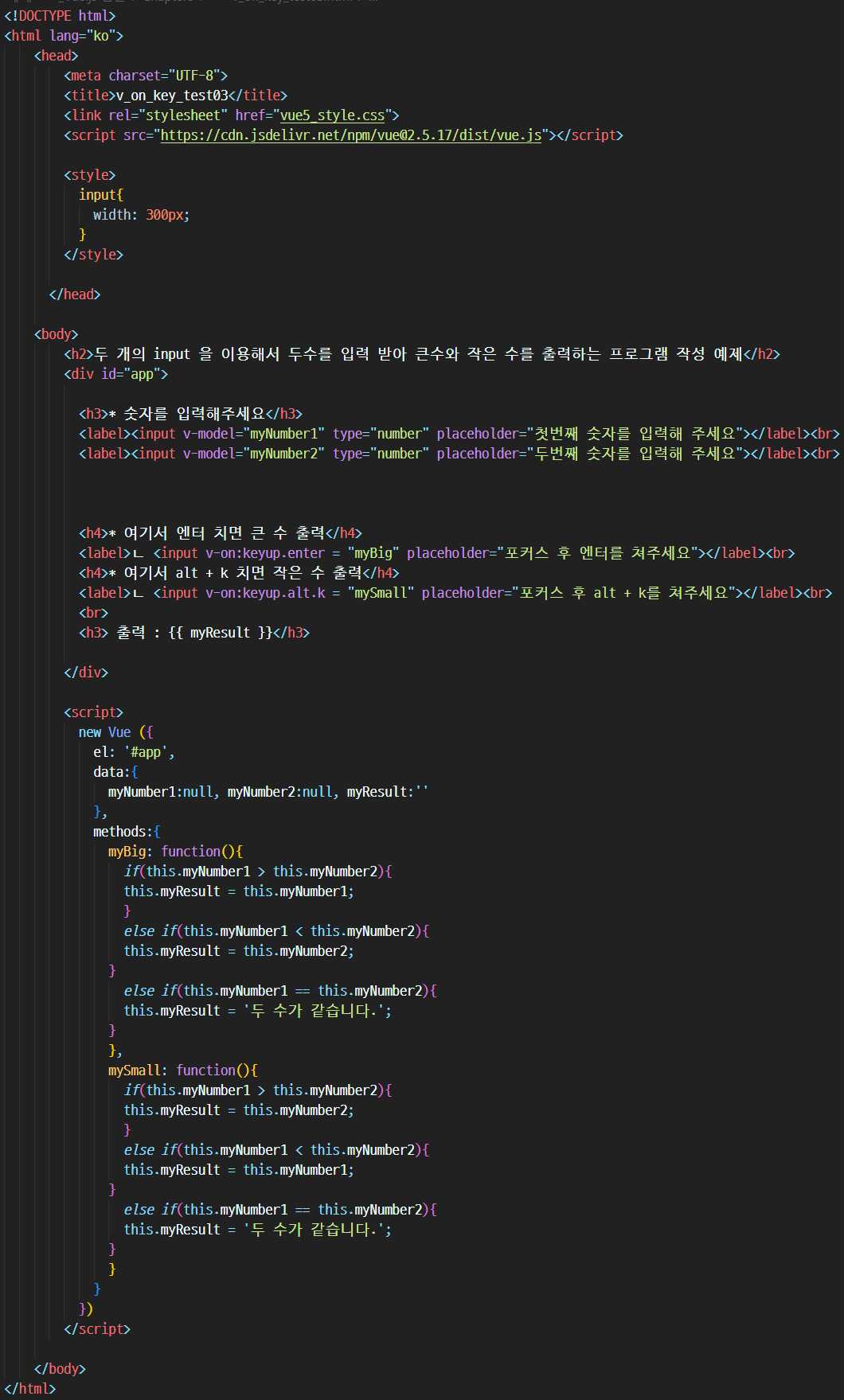Follow the vue5_style.css stylesheet link
This screenshot has height=1400, width=844.
(x=332, y=115)
